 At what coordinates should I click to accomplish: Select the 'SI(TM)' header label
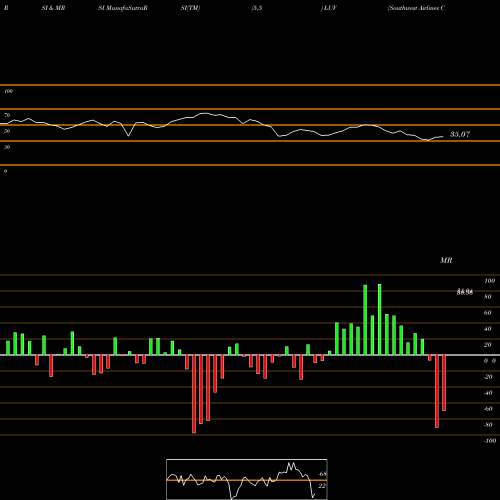click(190, 8)
